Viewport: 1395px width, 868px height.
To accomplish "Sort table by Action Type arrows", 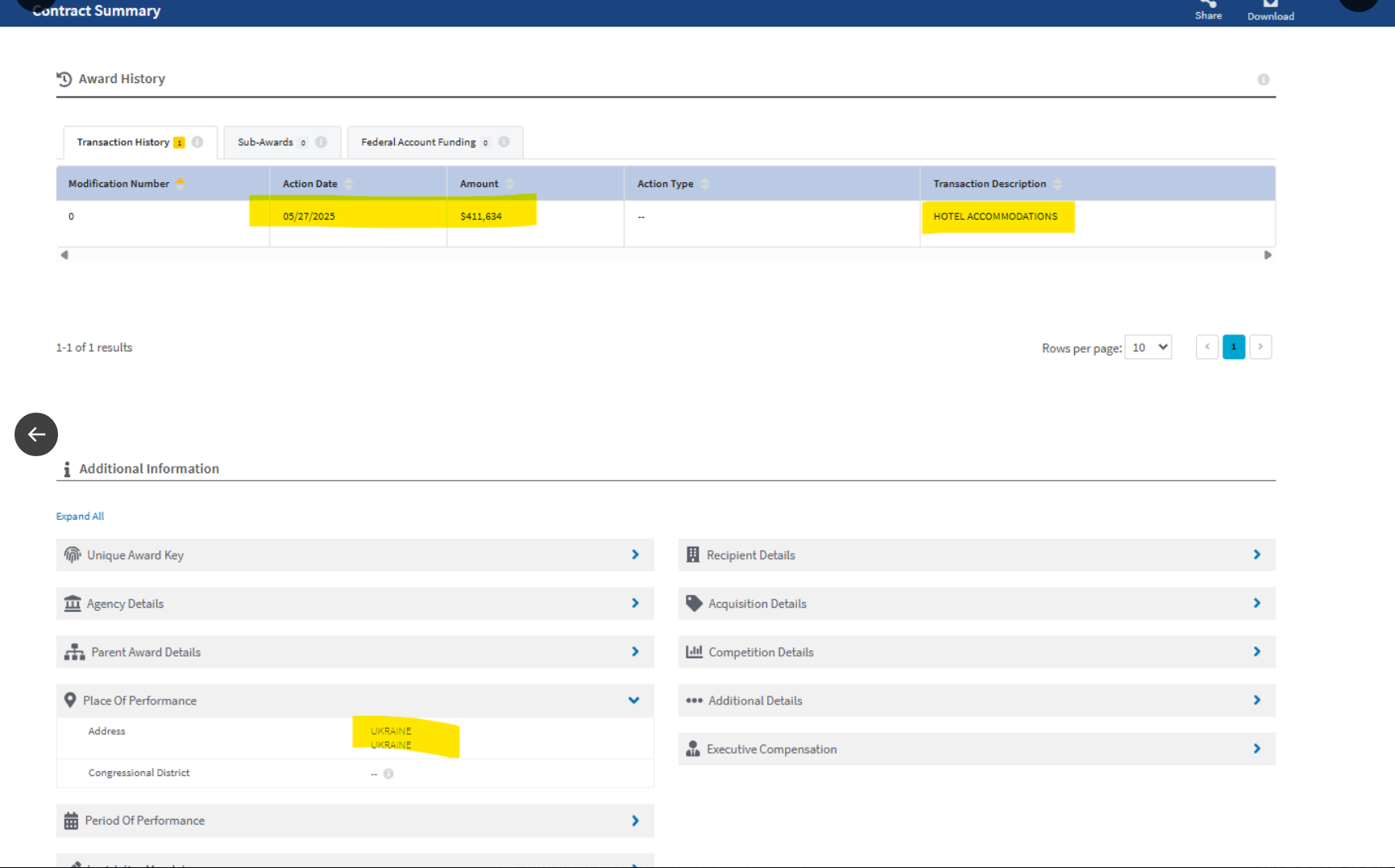I will point(705,184).
